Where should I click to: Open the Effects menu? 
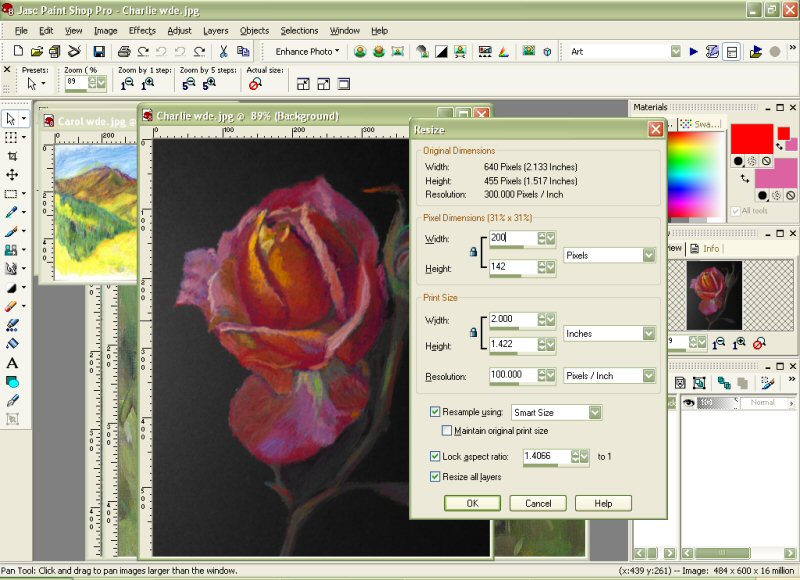(x=142, y=31)
